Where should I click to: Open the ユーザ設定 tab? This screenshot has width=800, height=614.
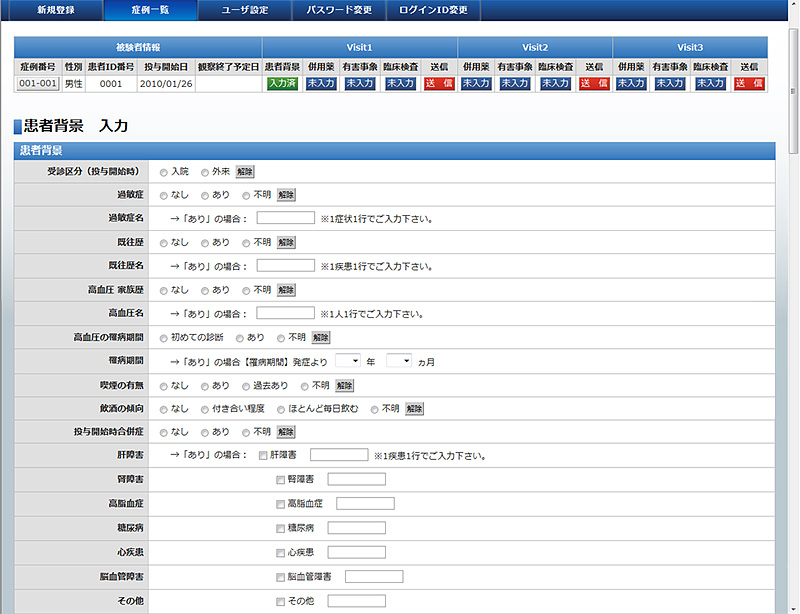[x=245, y=11]
